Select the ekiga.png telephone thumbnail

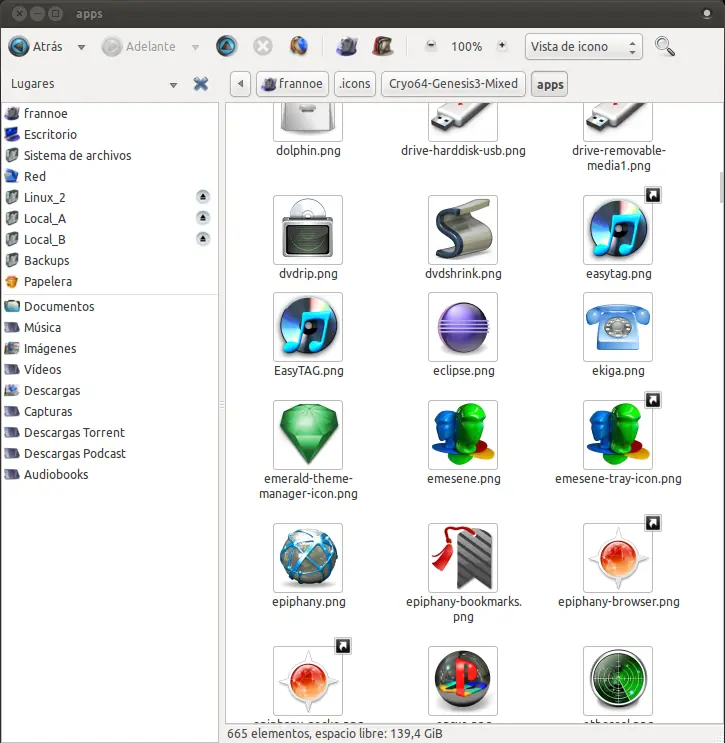[618, 327]
